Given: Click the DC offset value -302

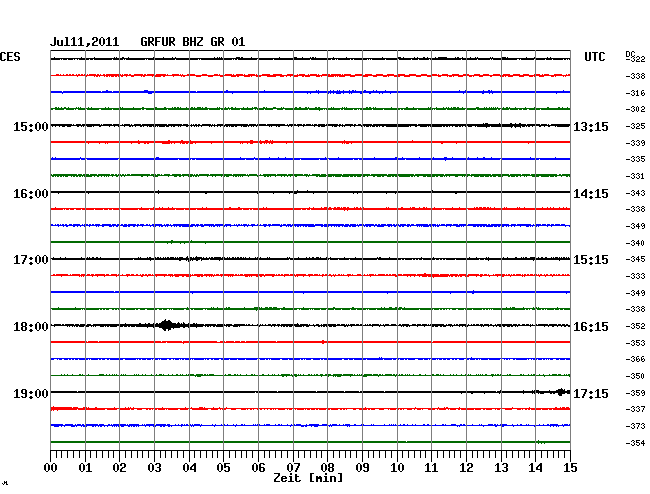Looking at the screenshot, I should 635,109.
